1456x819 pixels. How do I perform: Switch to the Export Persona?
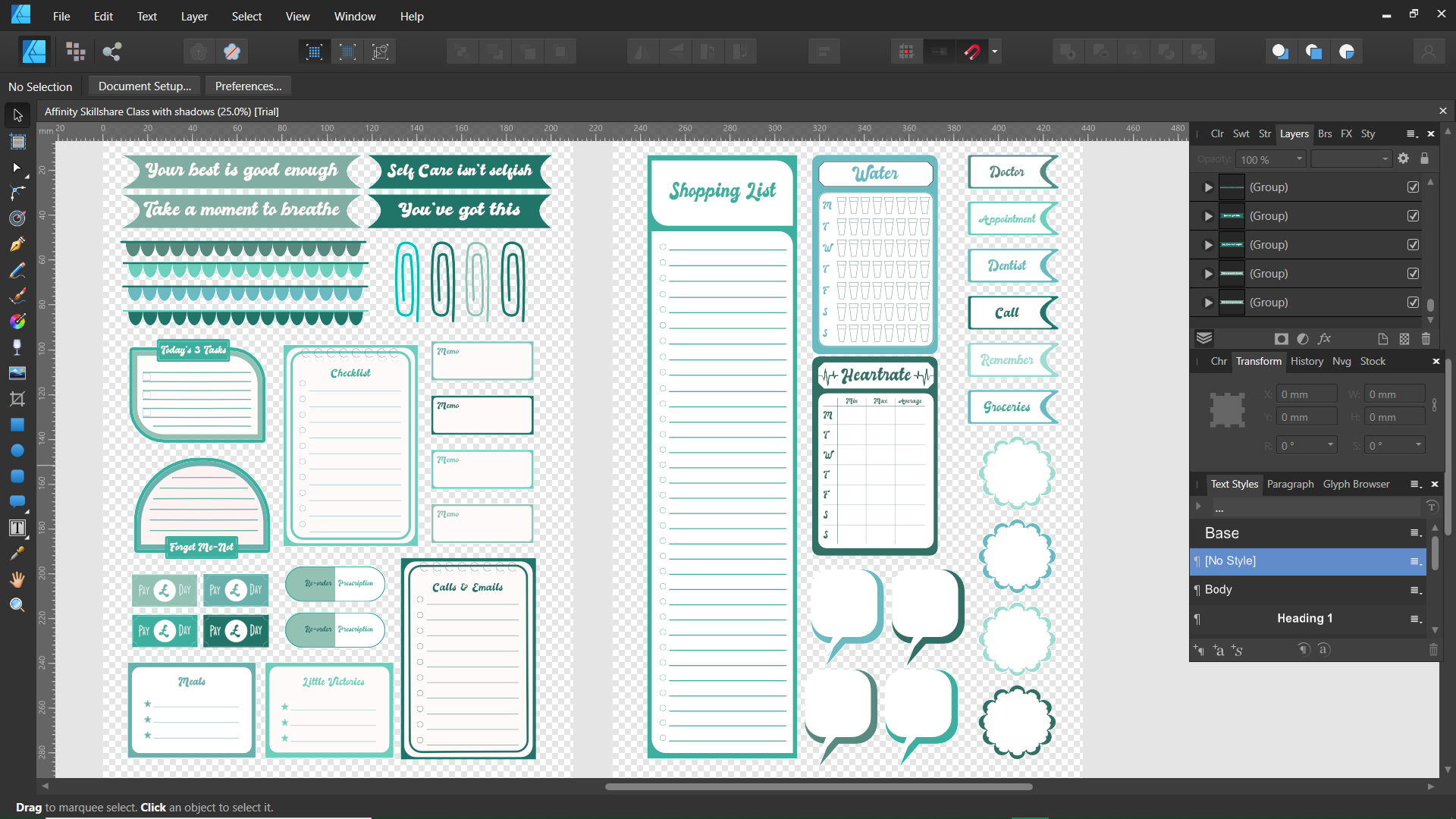(x=112, y=52)
